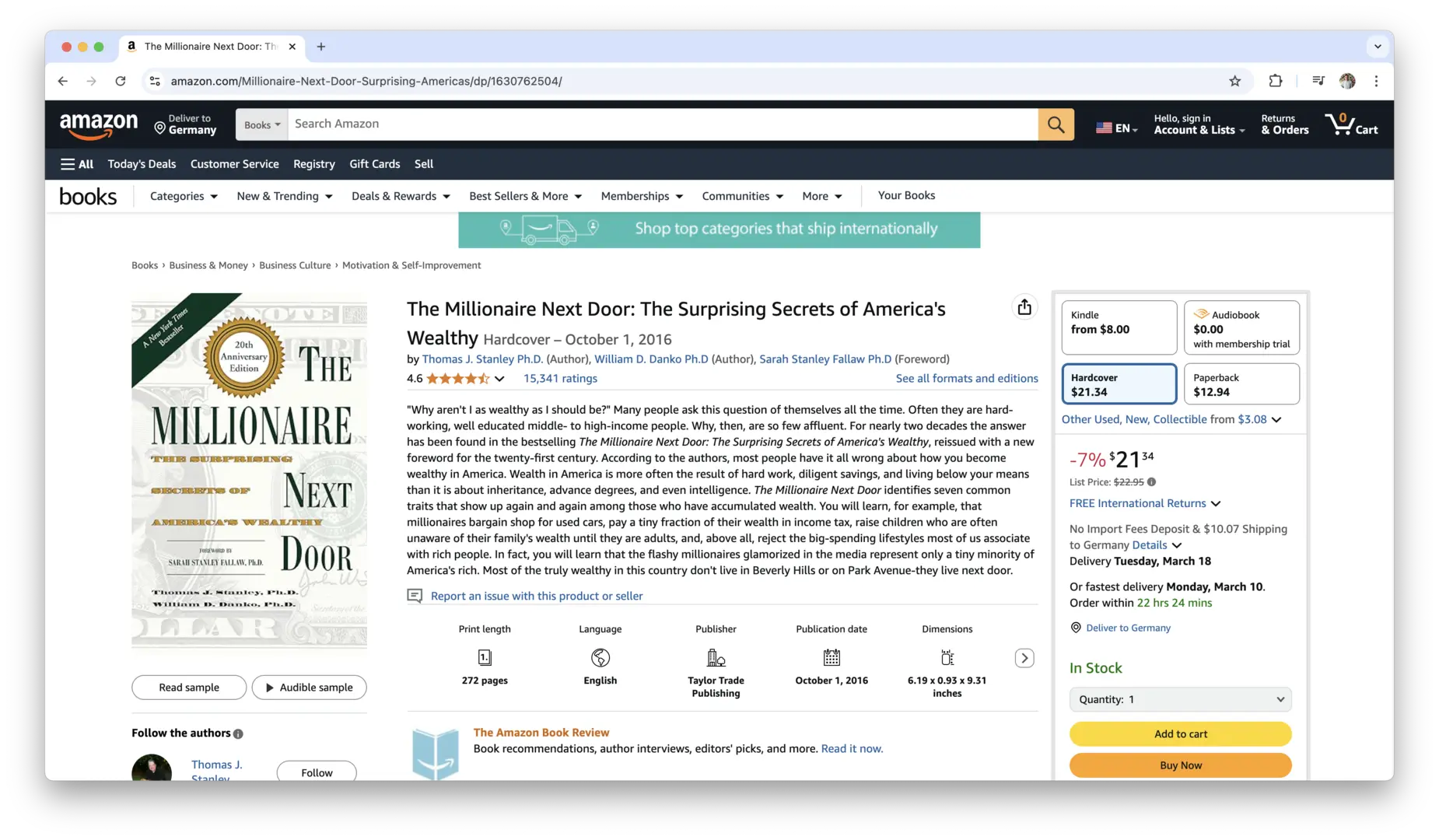1439x840 pixels.
Task: Select the Paperback $12.94 format option
Action: pos(1241,384)
